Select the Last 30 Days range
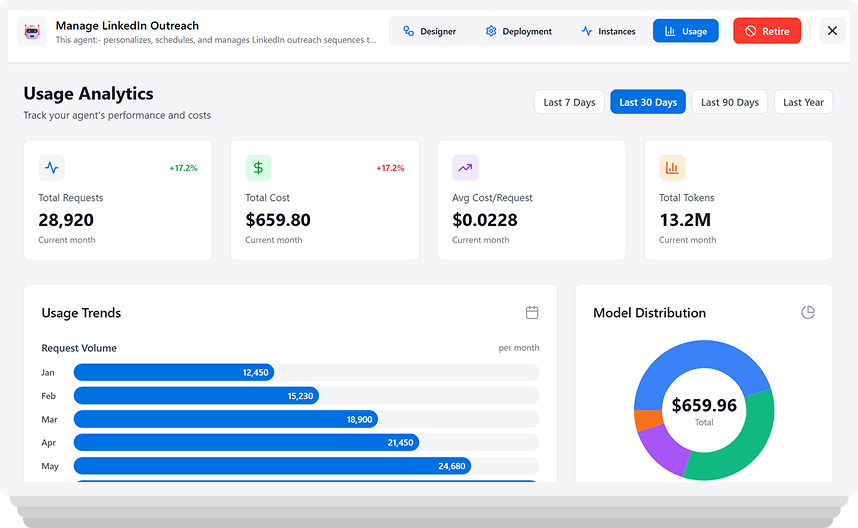 click(x=648, y=102)
